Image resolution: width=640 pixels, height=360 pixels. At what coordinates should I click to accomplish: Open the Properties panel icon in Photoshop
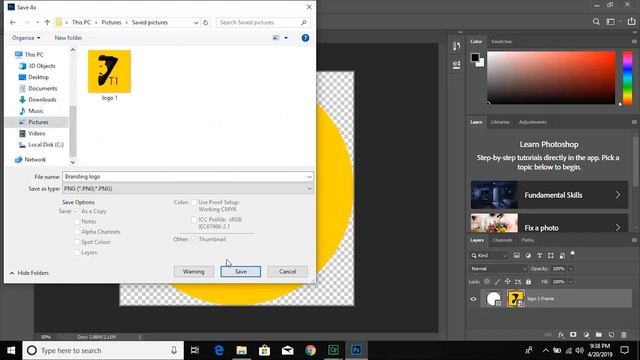pos(456,65)
